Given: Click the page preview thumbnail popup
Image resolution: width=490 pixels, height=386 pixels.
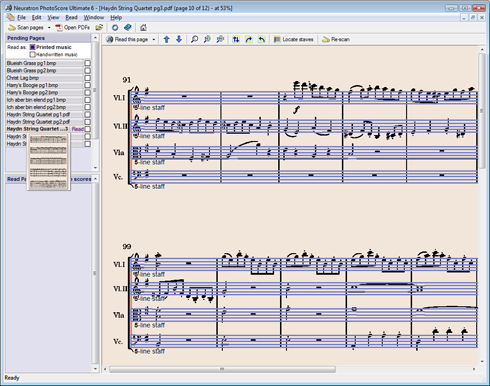Looking at the screenshot, I should (49, 162).
